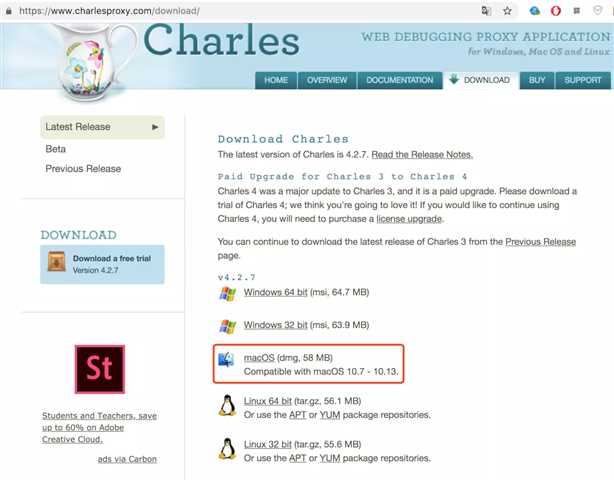Follow the Previous Release link in paragraph
This screenshot has height=480, width=614.
pyautogui.click(x=540, y=242)
